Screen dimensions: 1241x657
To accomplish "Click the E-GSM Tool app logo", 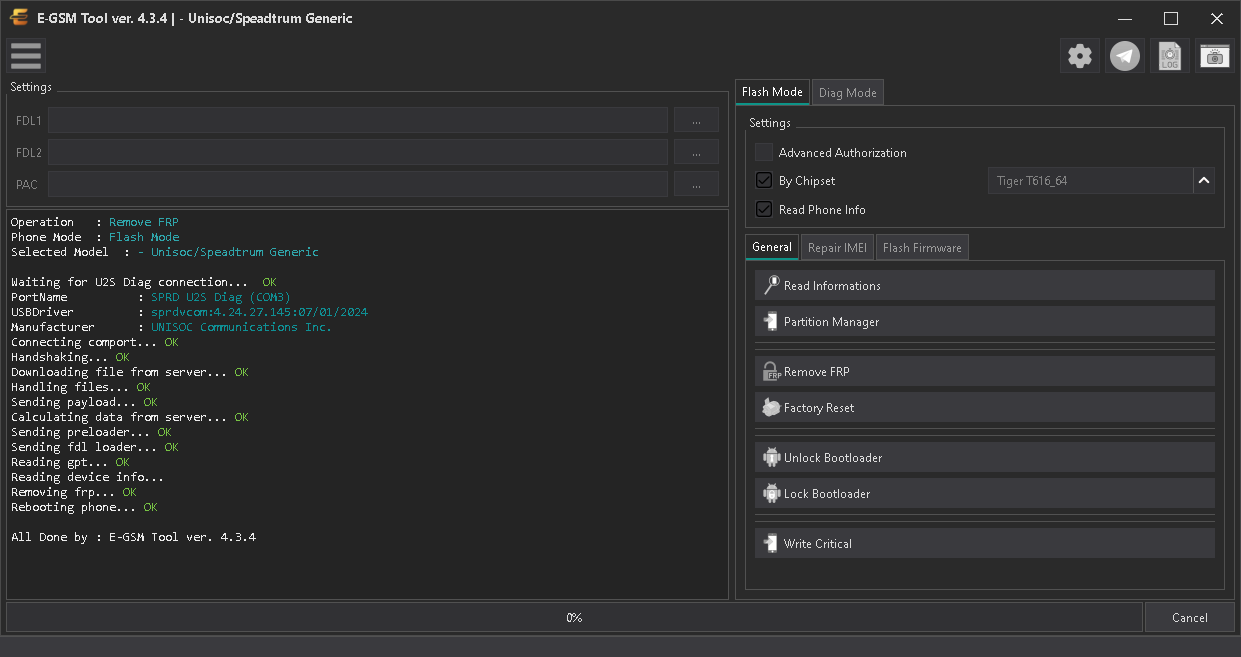I will [x=18, y=18].
